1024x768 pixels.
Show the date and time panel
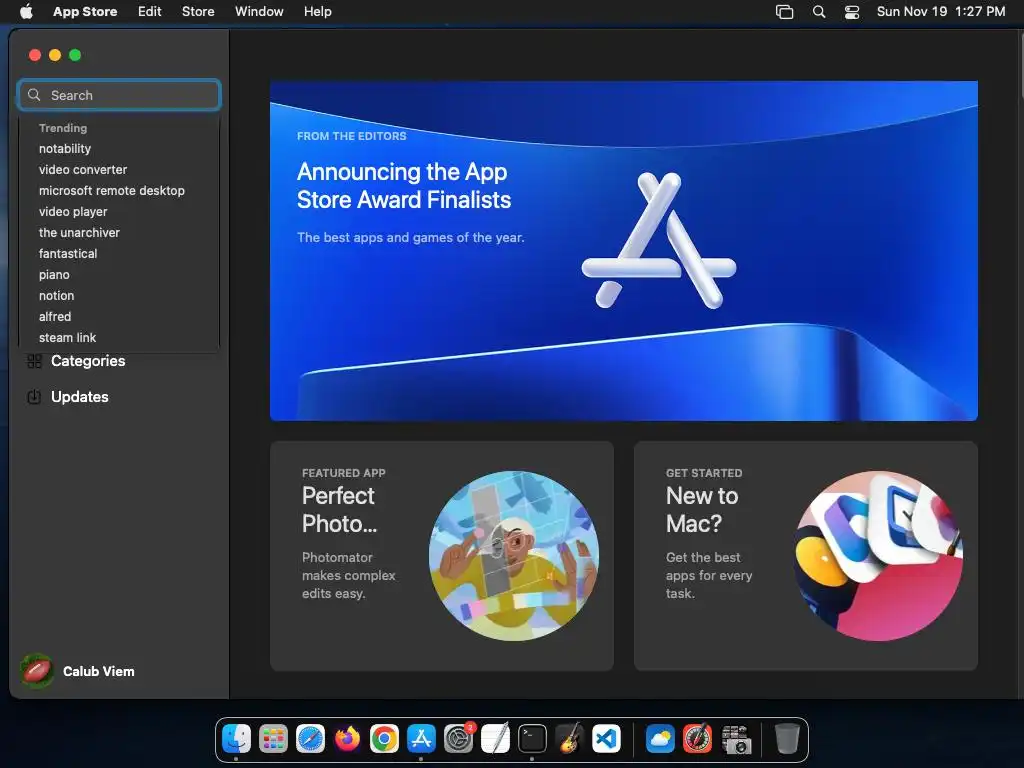pos(941,11)
